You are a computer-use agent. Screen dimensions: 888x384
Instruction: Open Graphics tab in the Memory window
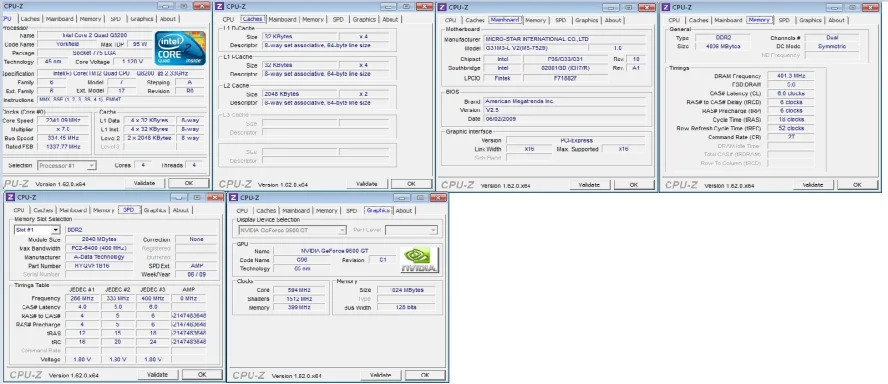click(x=810, y=20)
